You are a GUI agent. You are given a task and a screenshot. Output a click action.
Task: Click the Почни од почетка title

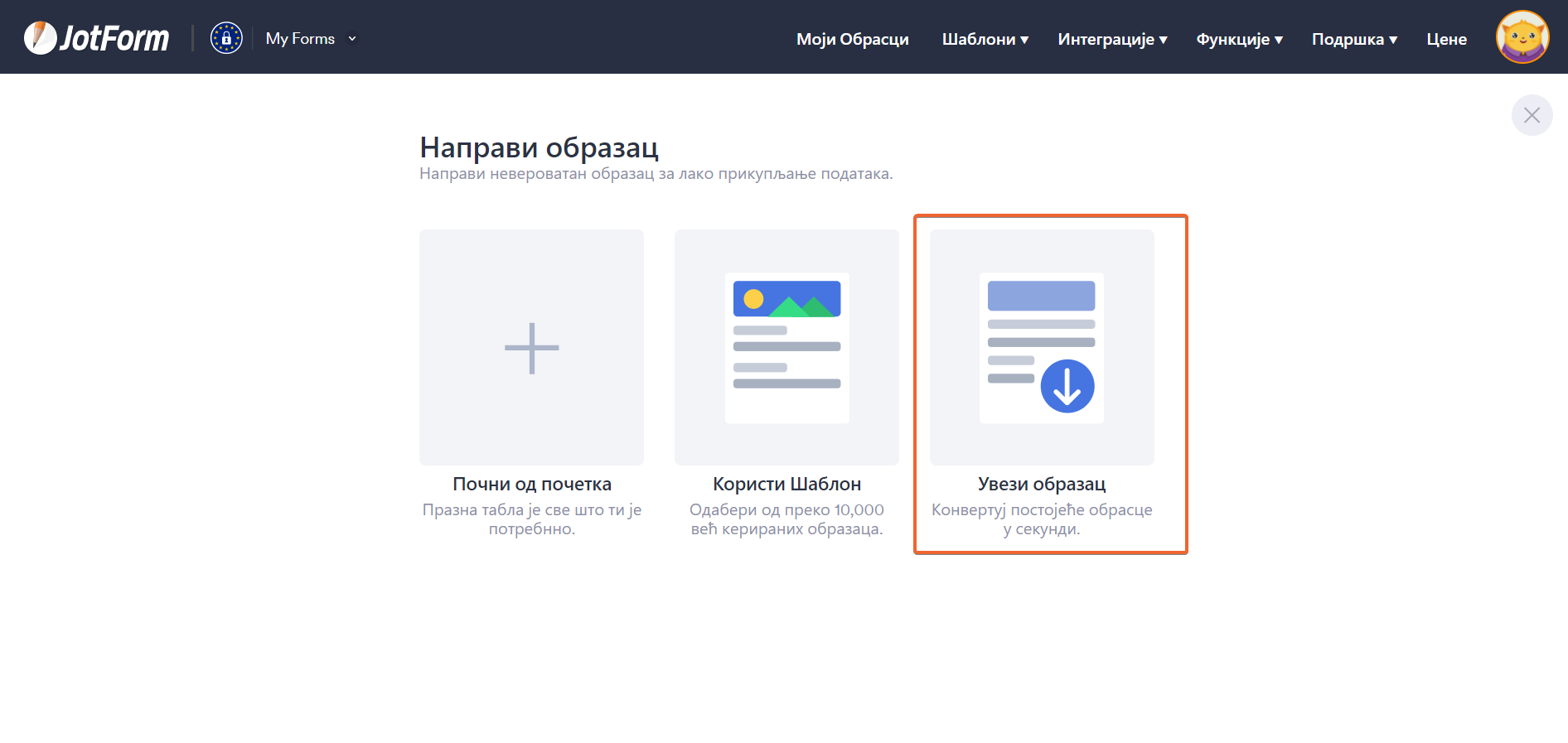(531, 484)
